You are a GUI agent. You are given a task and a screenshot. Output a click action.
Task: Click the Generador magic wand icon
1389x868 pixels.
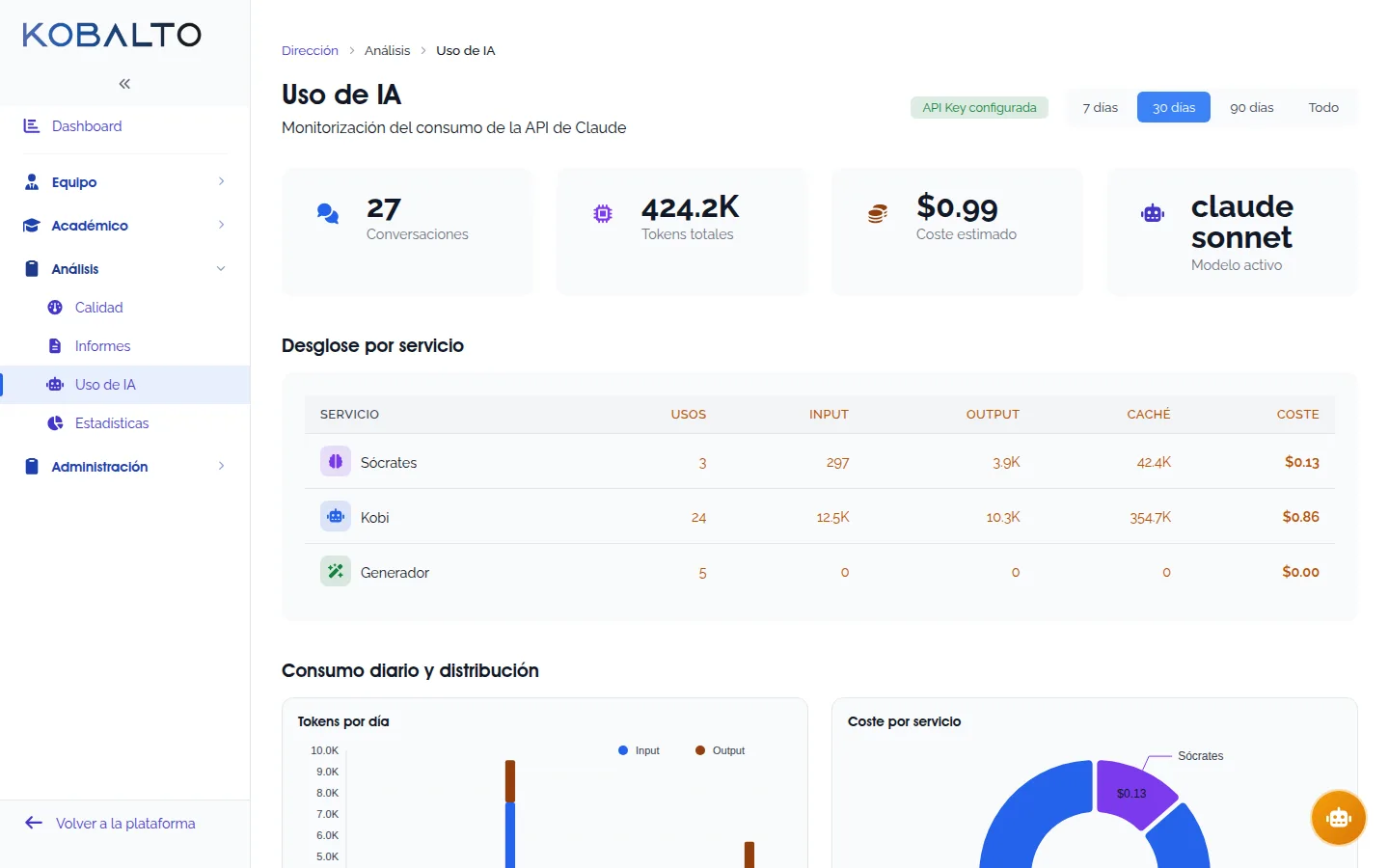click(336, 572)
